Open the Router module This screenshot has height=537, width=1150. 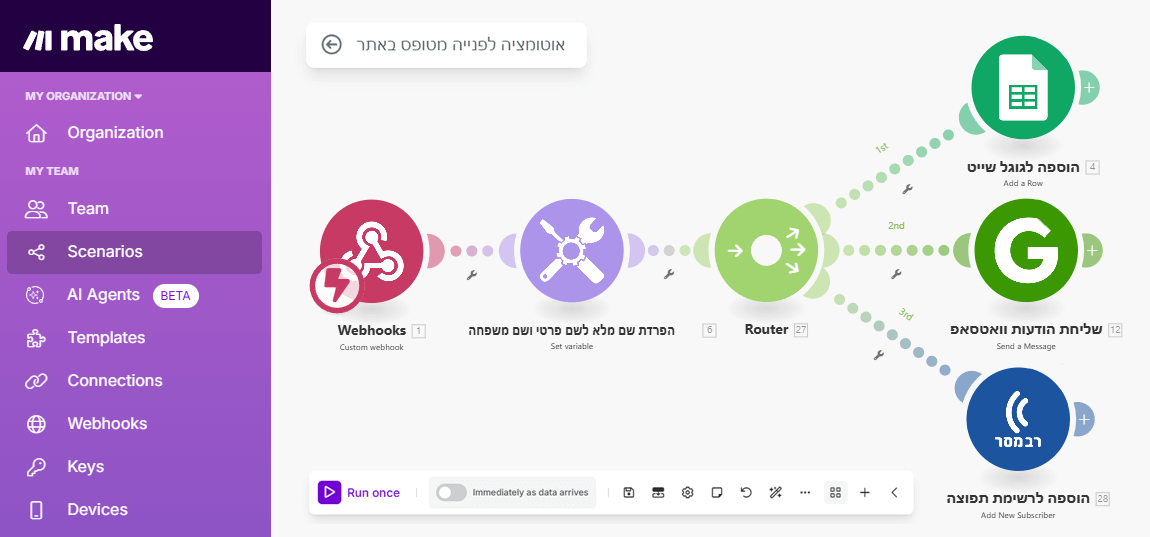tap(766, 251)
